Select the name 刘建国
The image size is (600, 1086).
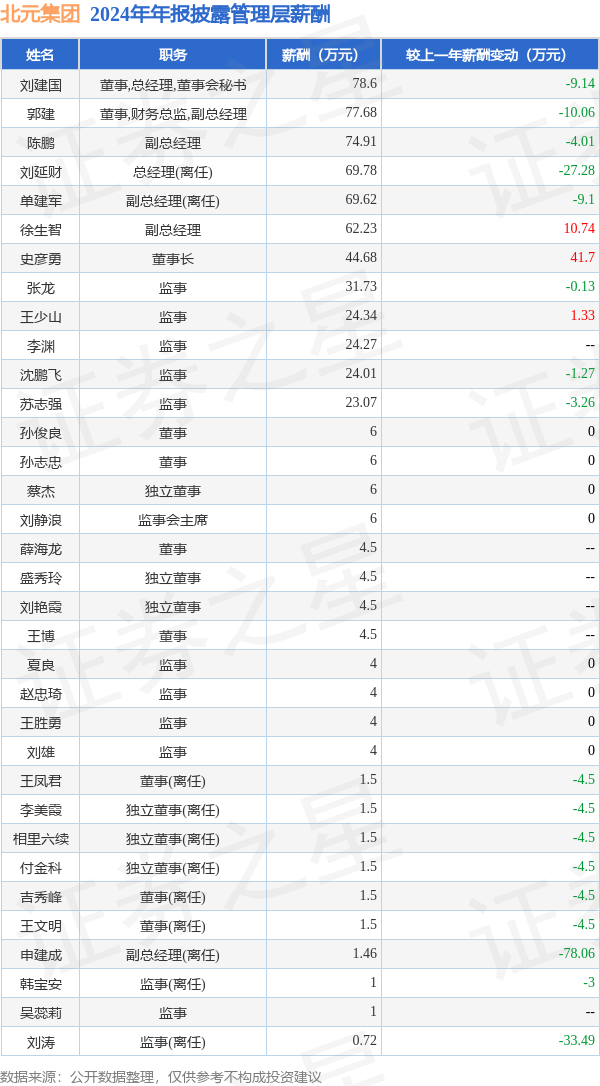pos(40,84)
